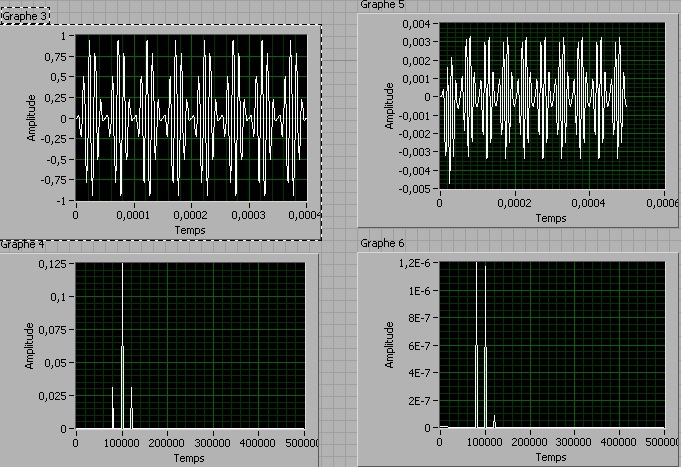Click the 100000 X-scale marker in Graphe 6

pos(485,442)
